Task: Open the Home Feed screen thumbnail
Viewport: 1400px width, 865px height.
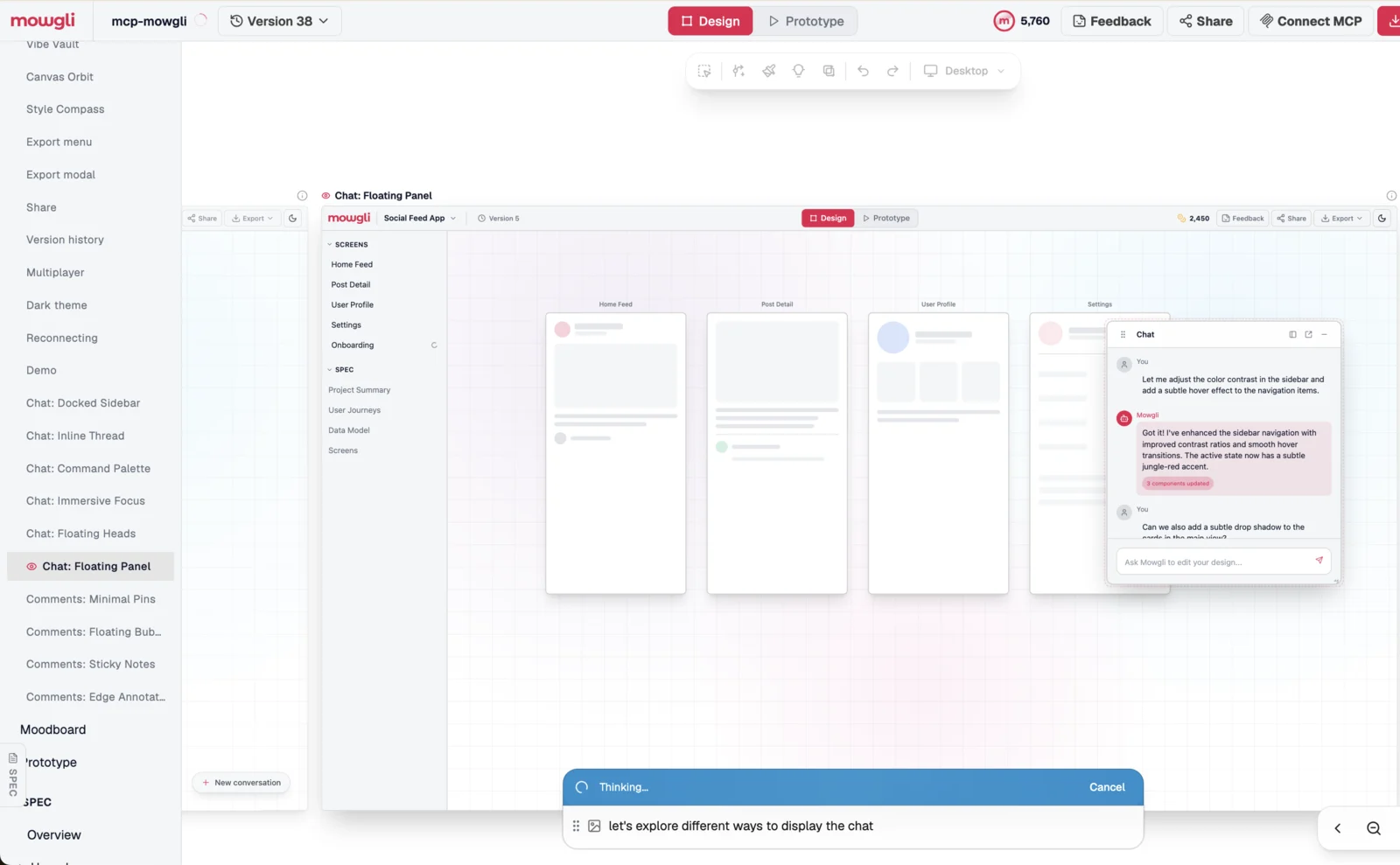Action: point(615,453)
